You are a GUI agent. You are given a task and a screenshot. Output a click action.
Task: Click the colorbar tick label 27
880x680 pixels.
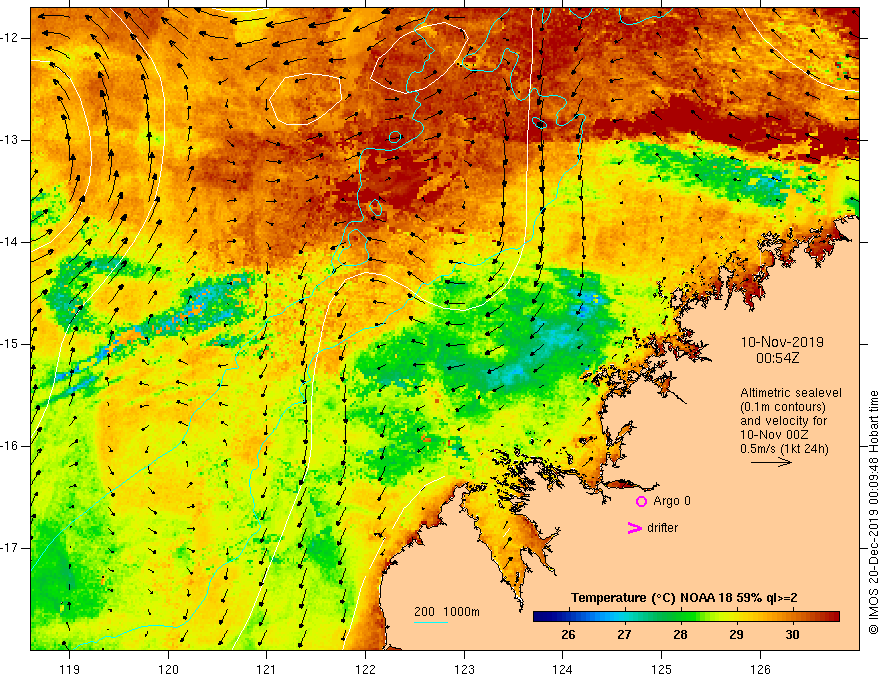[x=624, y=635]
